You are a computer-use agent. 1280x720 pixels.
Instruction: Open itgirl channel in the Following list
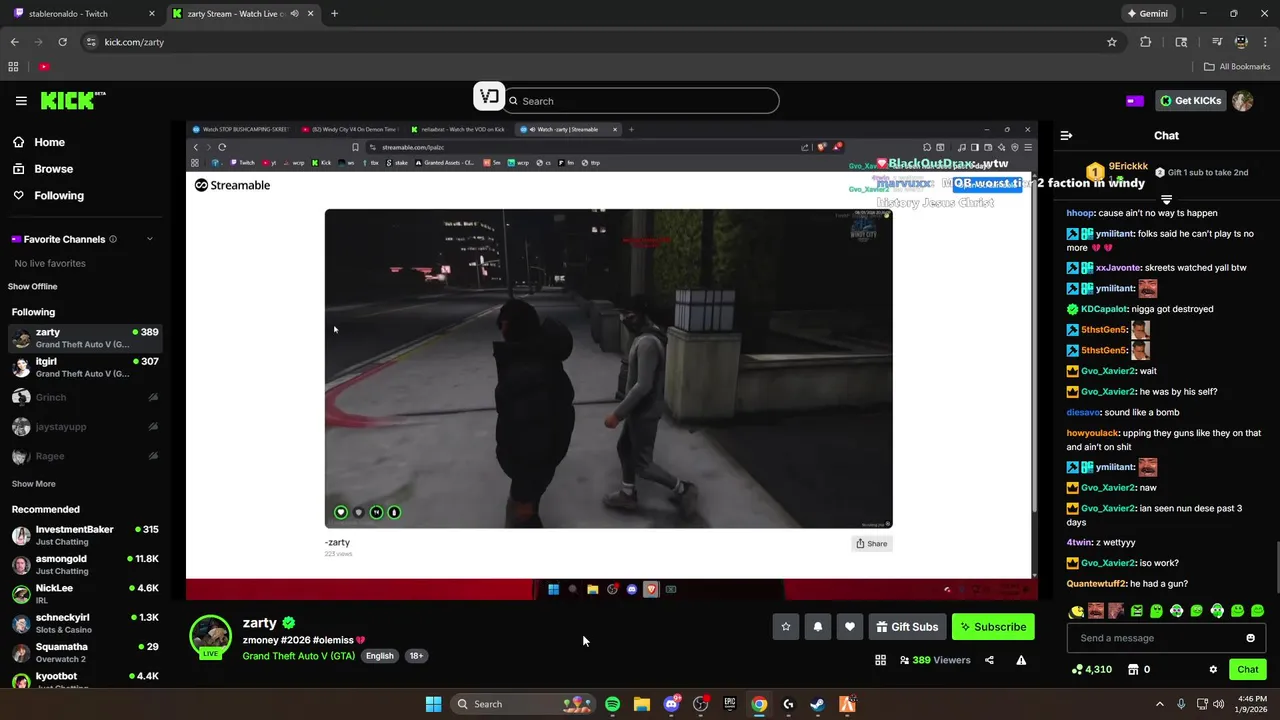[x=85, y=367]
